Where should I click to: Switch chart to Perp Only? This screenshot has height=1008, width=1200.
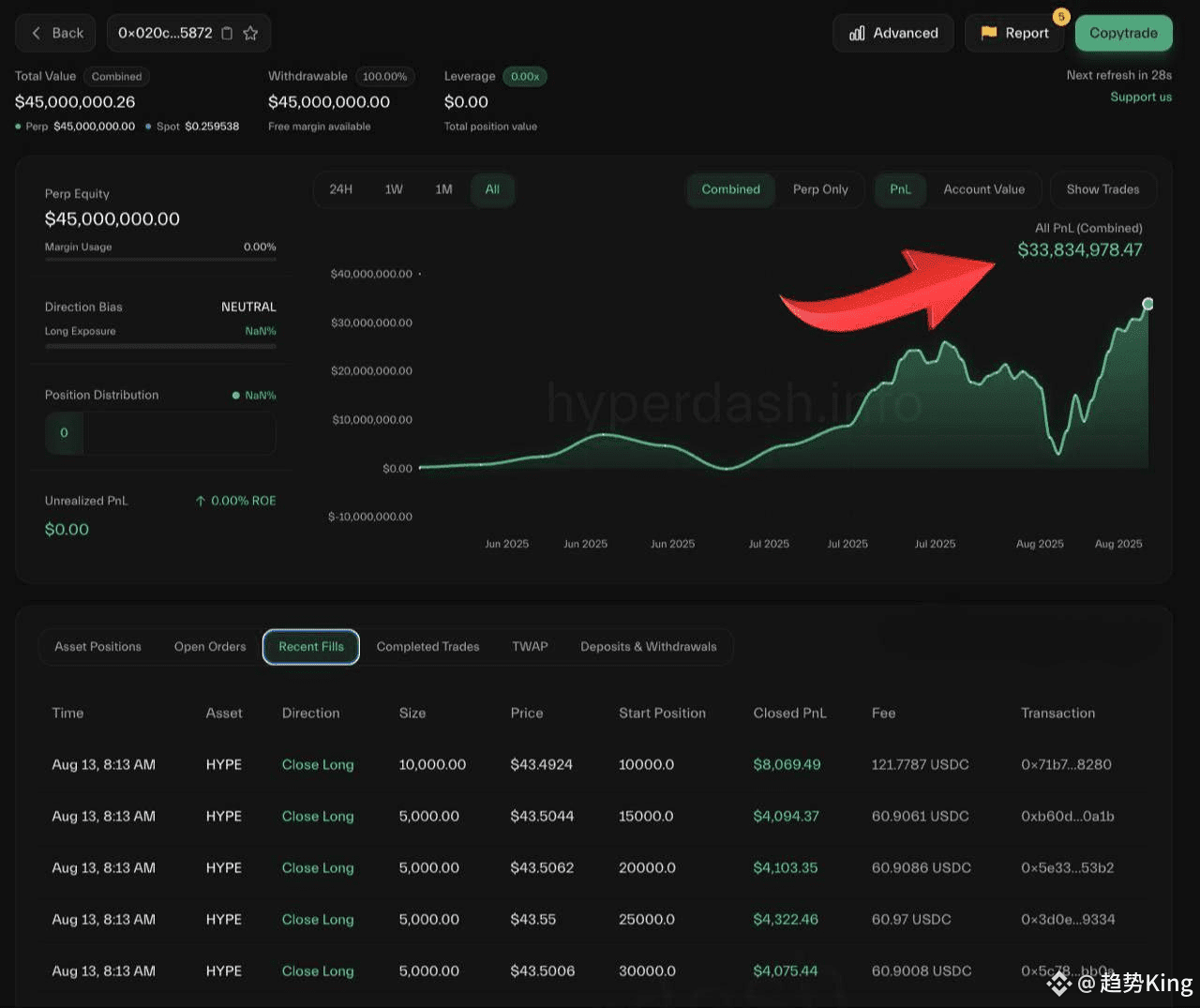pos(820,189)
